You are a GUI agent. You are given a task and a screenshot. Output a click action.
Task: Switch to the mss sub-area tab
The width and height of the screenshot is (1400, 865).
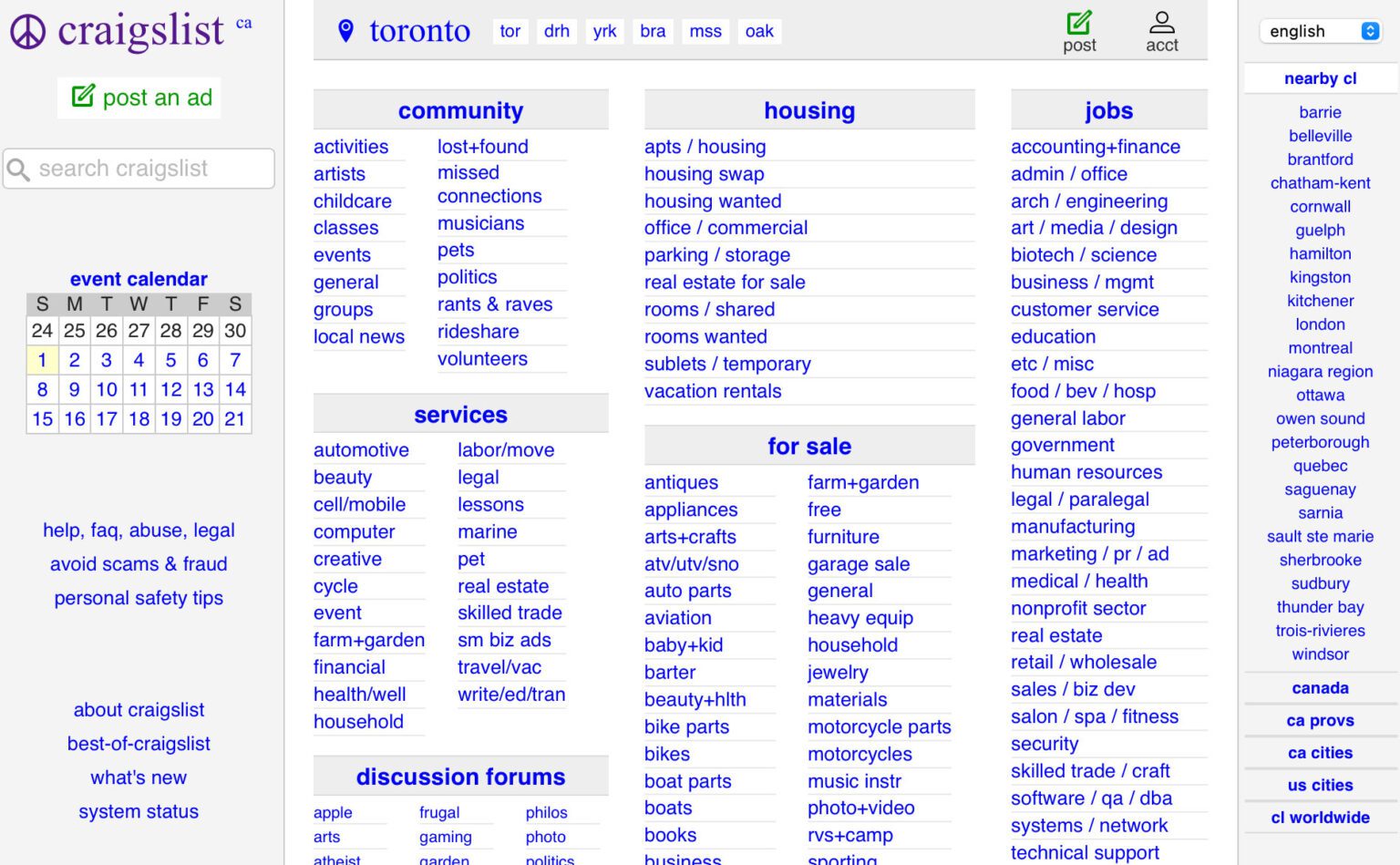tap(705, 31)
